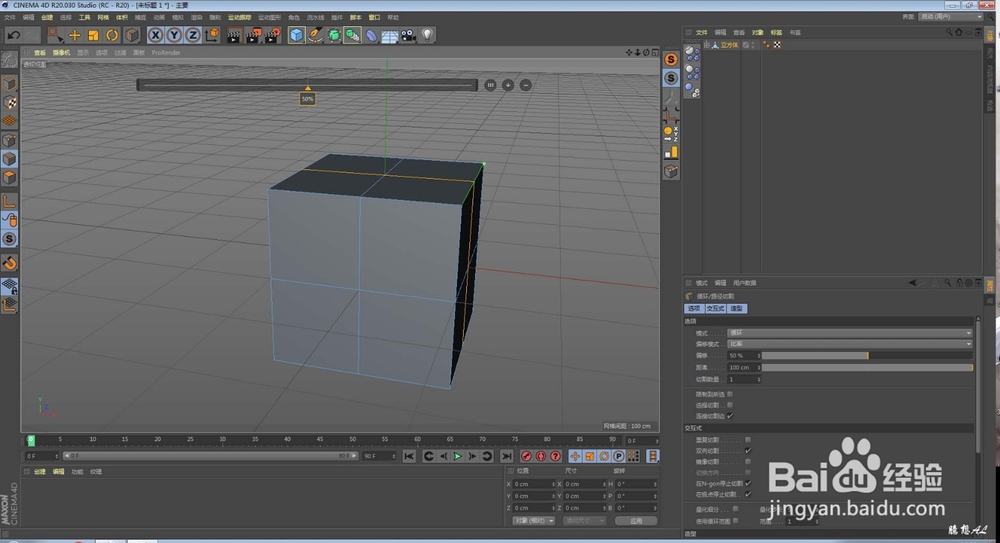Switch to the 交互式 tab in attributes

[715, 308]
